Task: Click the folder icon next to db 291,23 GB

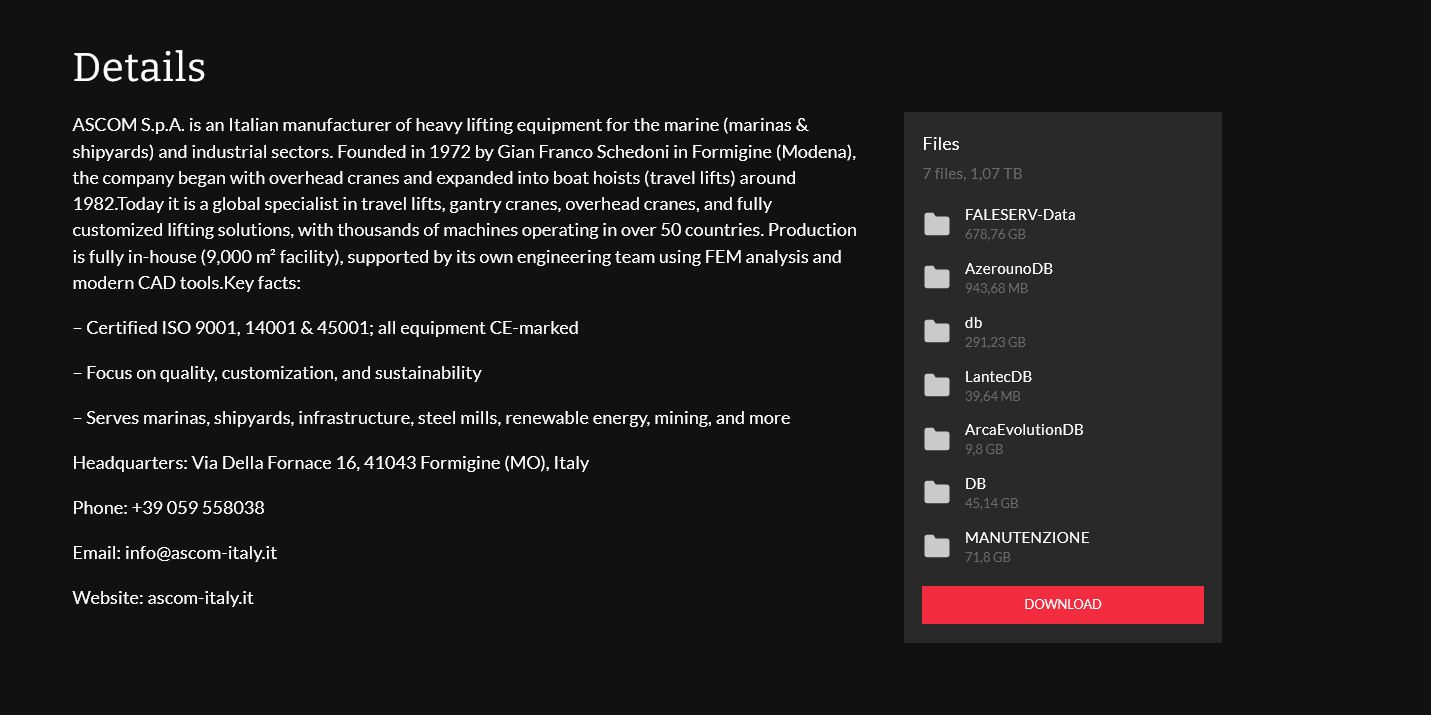Action: point(937,332)
